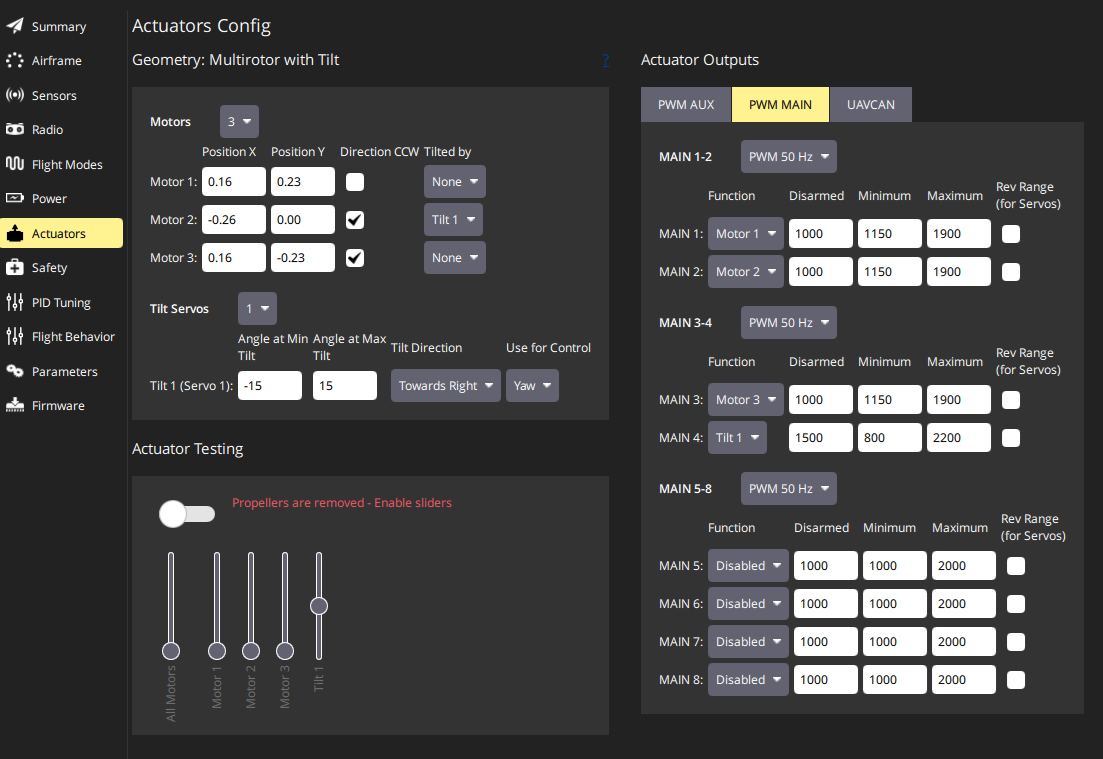This screenshot has width=1103, height=759.
Task: Open MAIN 4 Function dropdown
Action: coord(737,438)
